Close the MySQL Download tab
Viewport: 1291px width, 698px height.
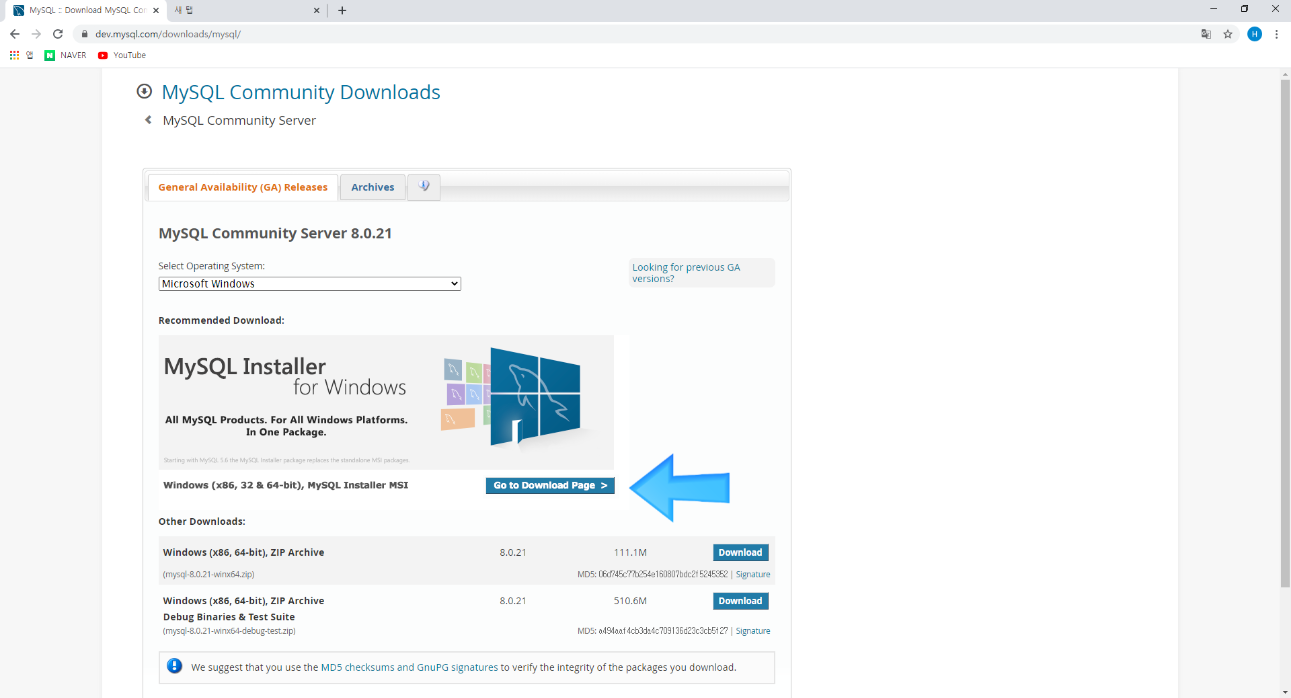(155, 10)
